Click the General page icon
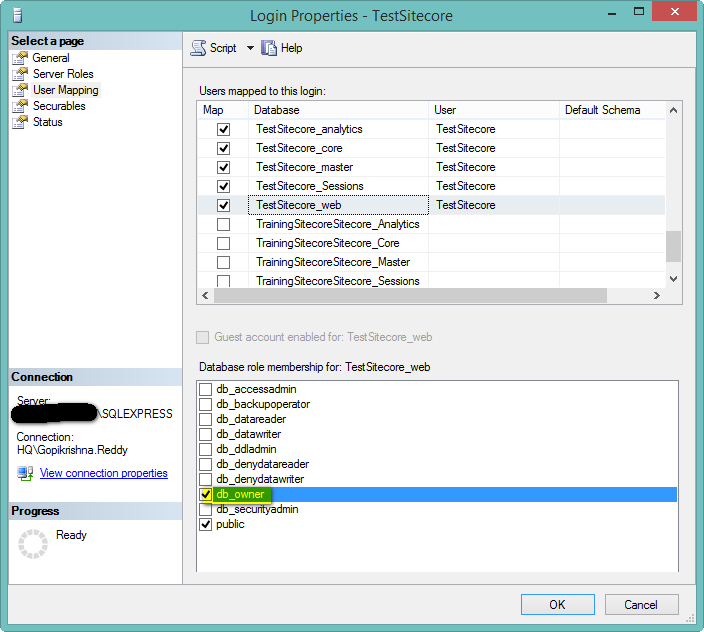 20,58
